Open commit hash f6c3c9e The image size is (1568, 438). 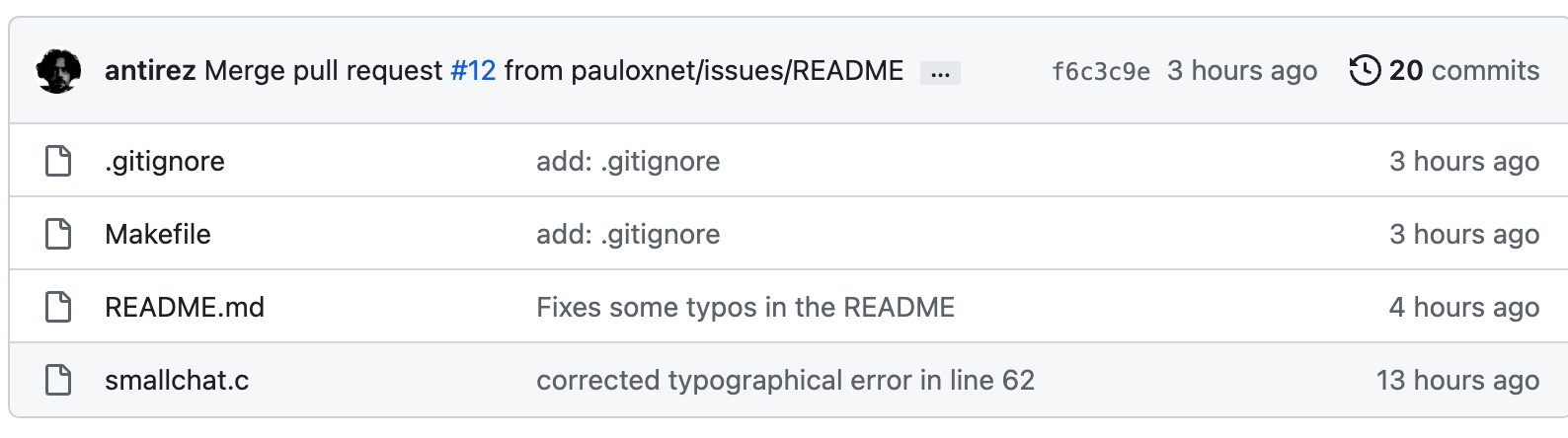pos(1101,71)
